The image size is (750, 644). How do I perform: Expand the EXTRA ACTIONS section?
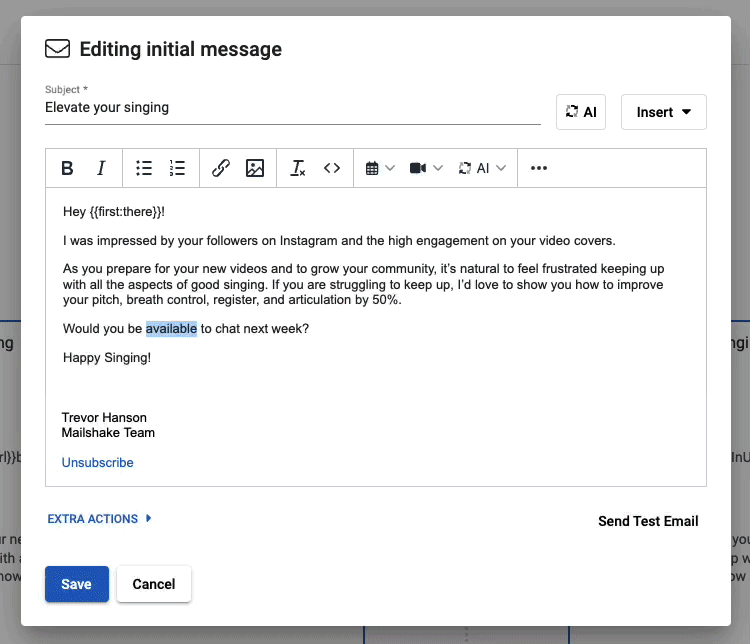pos(99,519)
